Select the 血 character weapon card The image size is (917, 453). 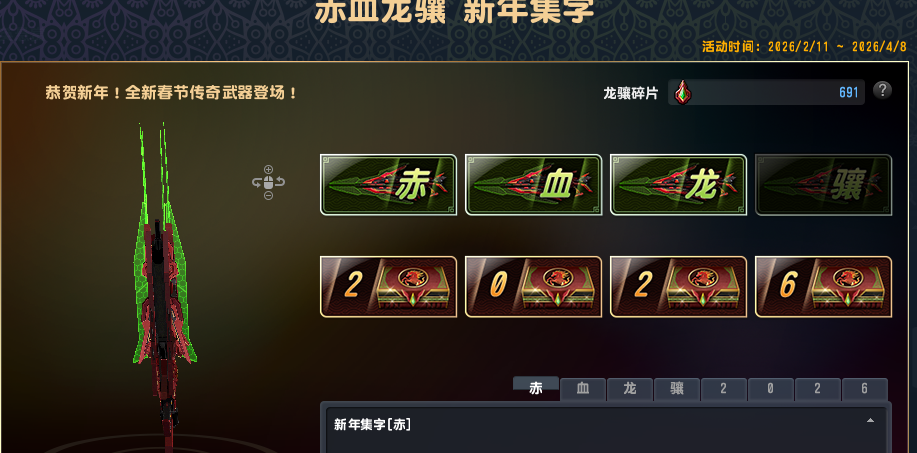point(533,185)
